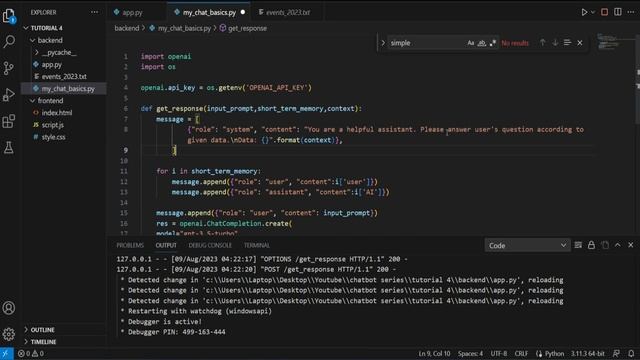Switch to the events_2023.txt tab
The image size is (640, 360).
click(x=287, y=13)
